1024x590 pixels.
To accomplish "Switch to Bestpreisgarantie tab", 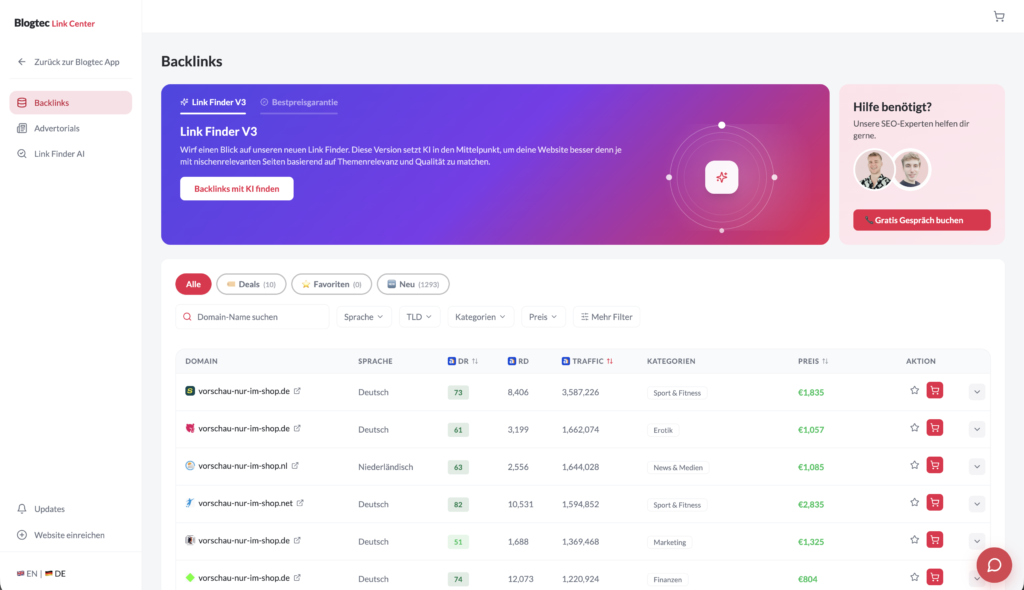I will [x=299, y=103].
